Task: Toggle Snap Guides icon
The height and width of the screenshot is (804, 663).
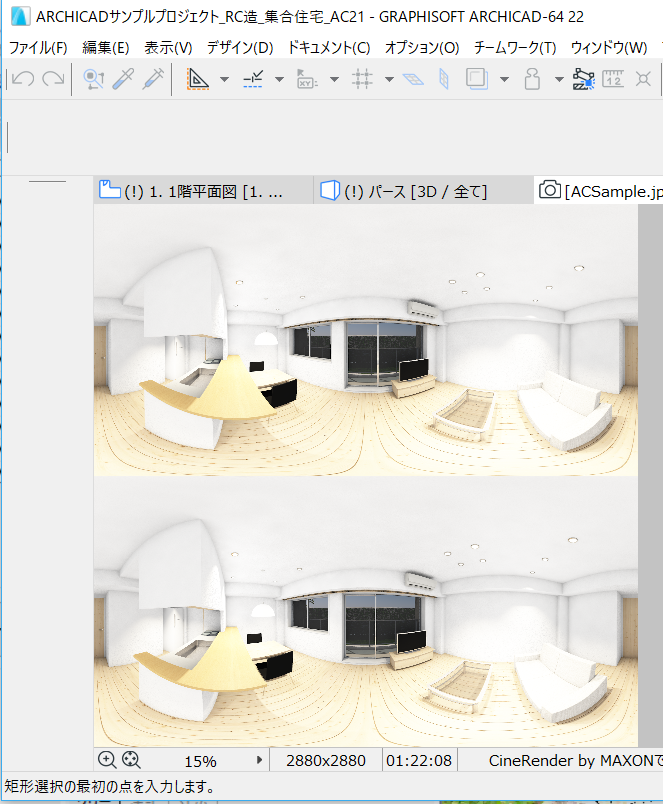Action: (253, 79)
